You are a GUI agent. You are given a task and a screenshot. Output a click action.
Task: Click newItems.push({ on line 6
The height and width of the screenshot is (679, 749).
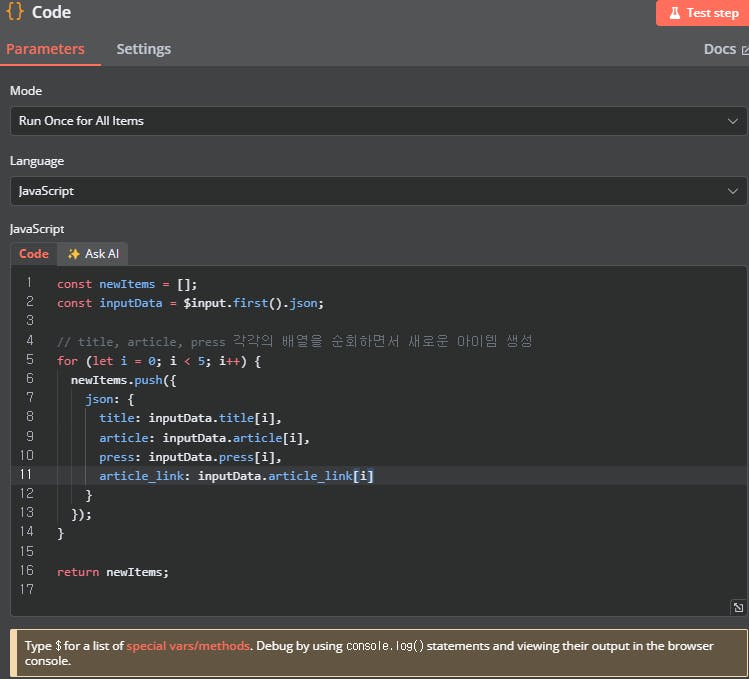point(124,380)
